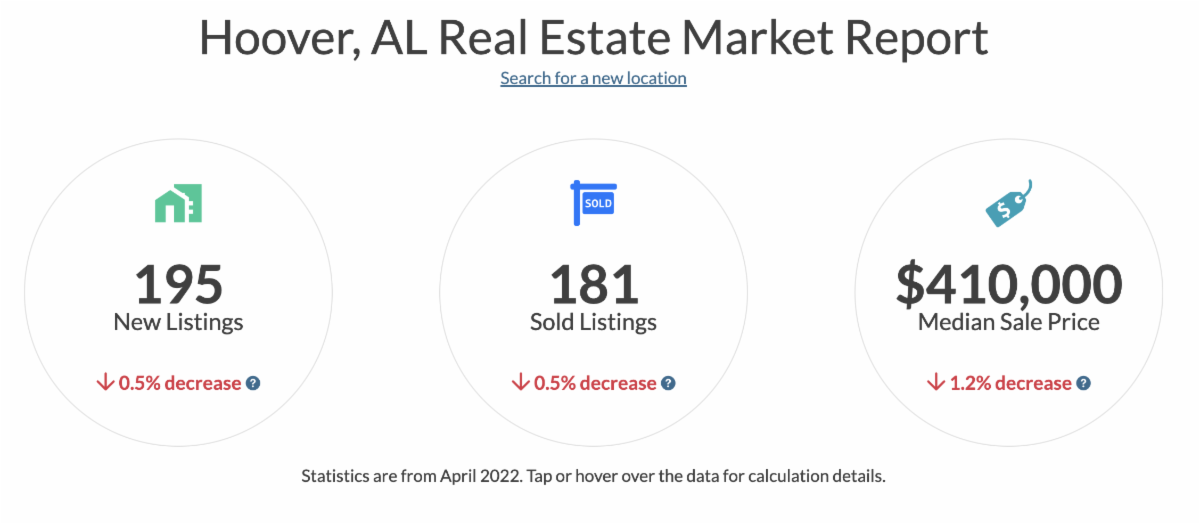
Task: Click the 195 New Listings number
Action: tap(178, 284)
